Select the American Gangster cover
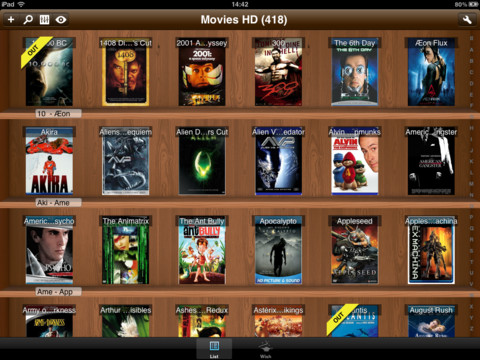The width and height of the screenshot is (480, 360). click(x=431, y=161)
